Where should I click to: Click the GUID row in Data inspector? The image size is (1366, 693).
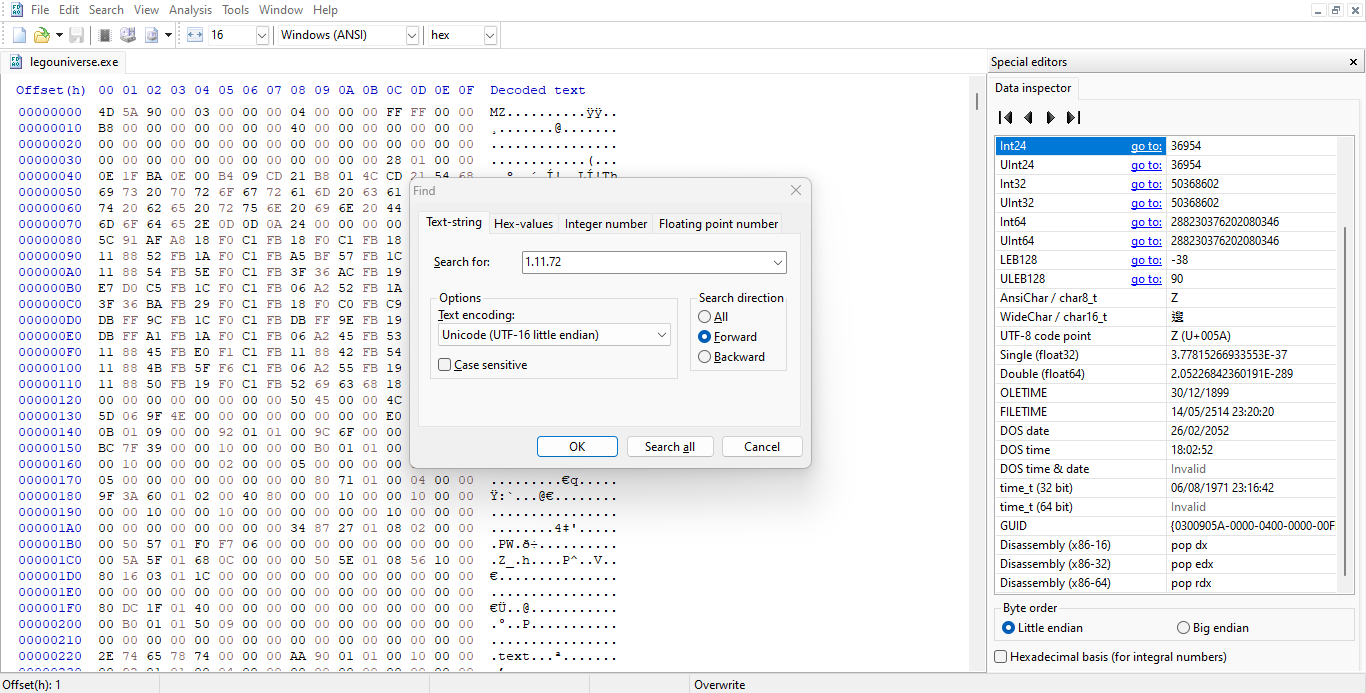tap(1166, 526)
